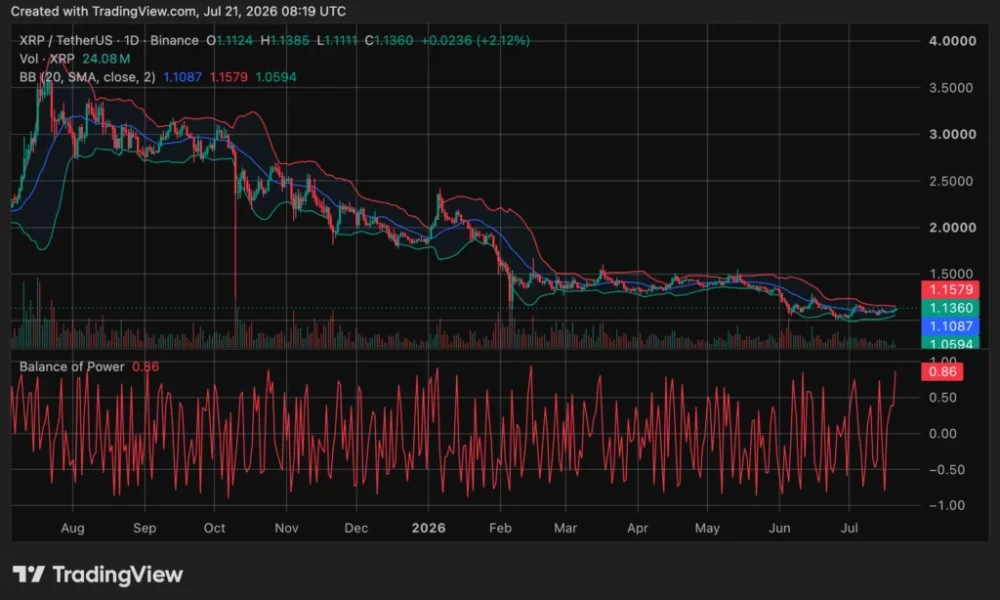Click the open price value O1.1124

[x=229, y=40]
